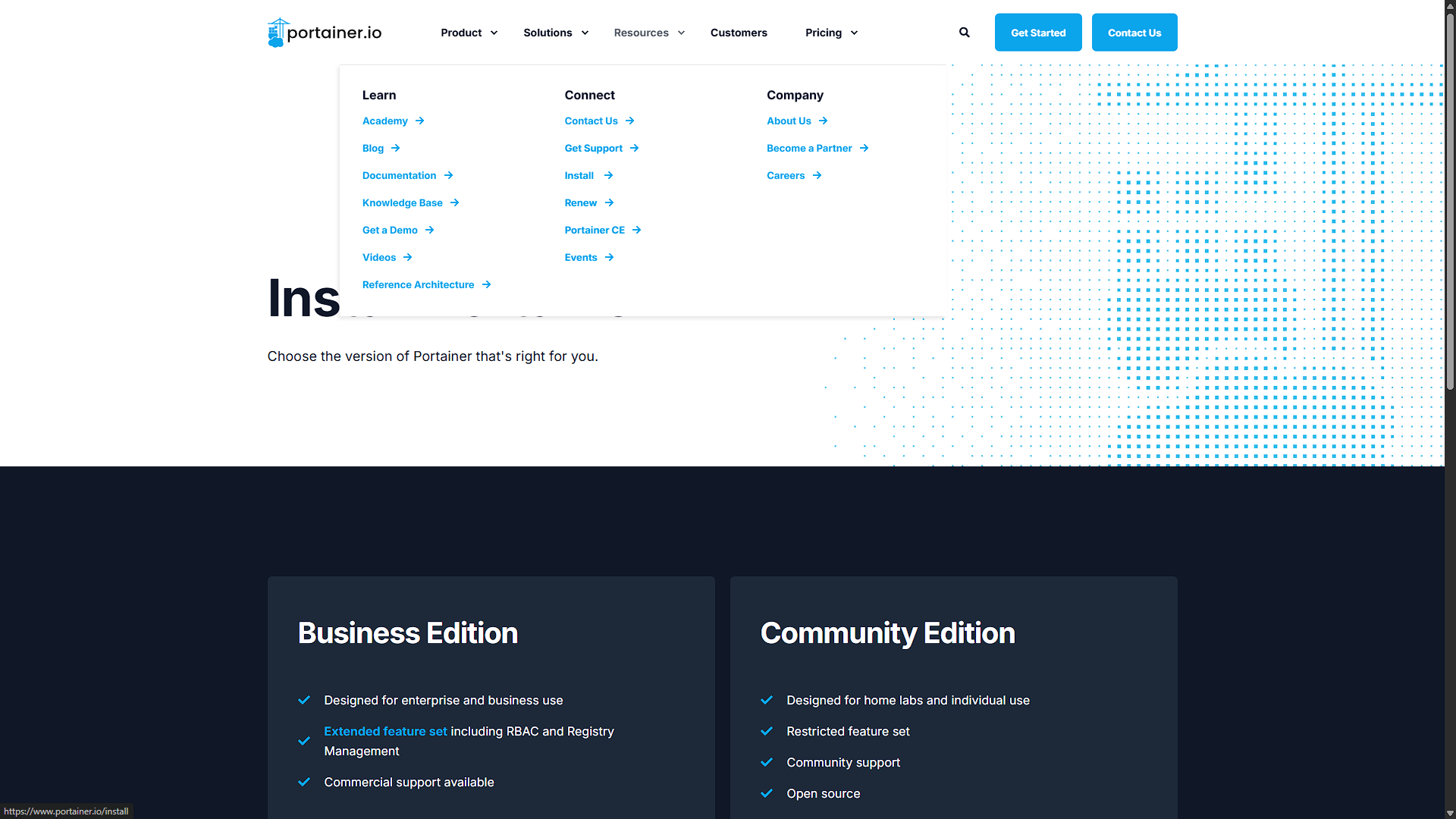The height and width of the screenshot is (819, 1456).
Task: Click the arrow icon beside Get Support
Action: tap(634, 148)
